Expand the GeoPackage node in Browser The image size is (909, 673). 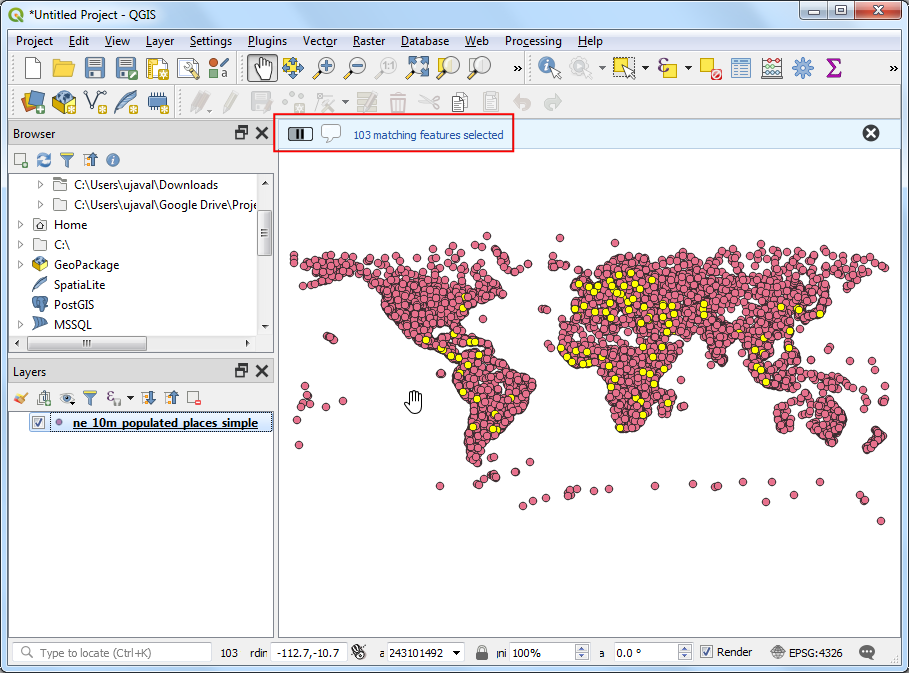pos(21,265)
